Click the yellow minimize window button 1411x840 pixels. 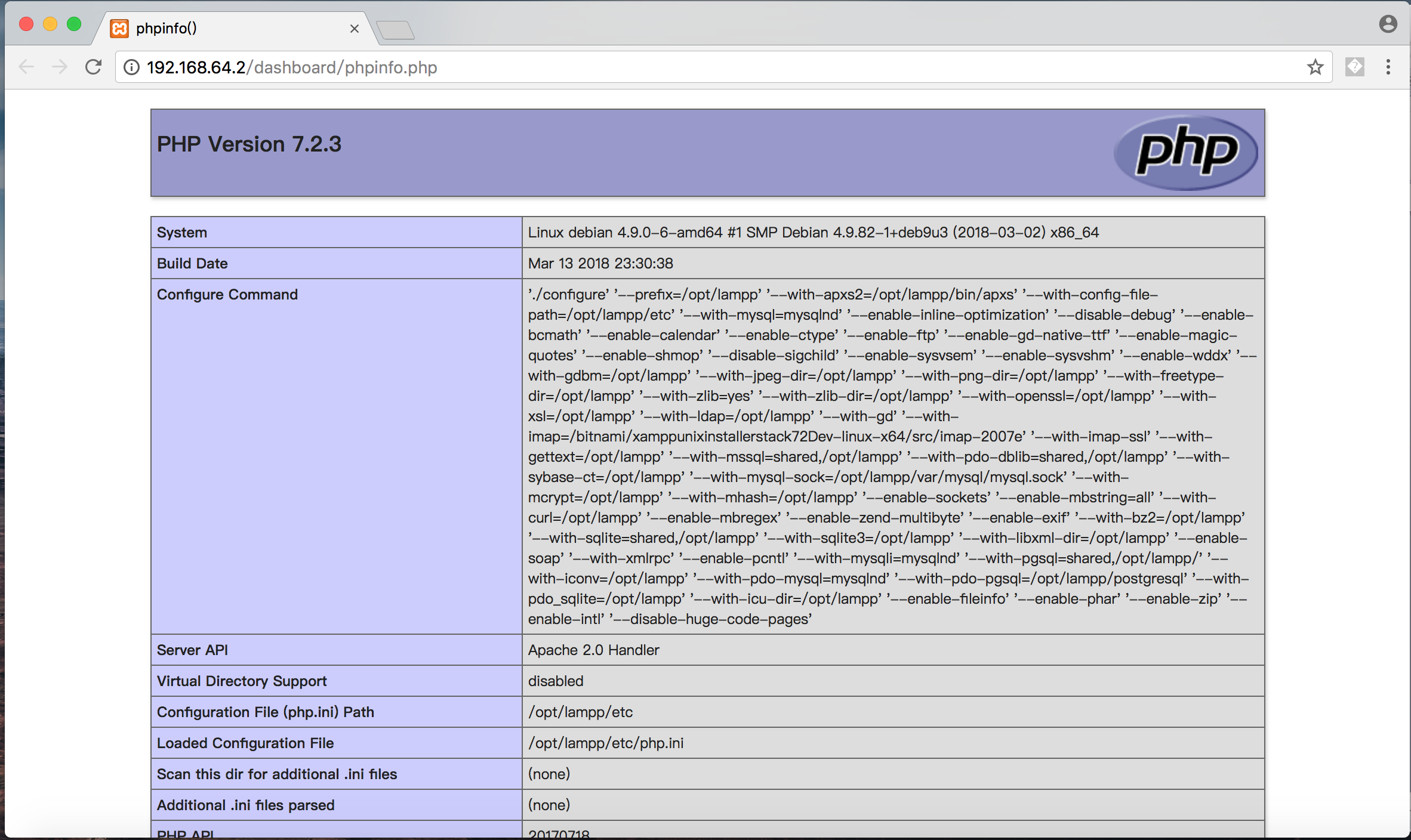pyautogui.click(x=50, y=24)
